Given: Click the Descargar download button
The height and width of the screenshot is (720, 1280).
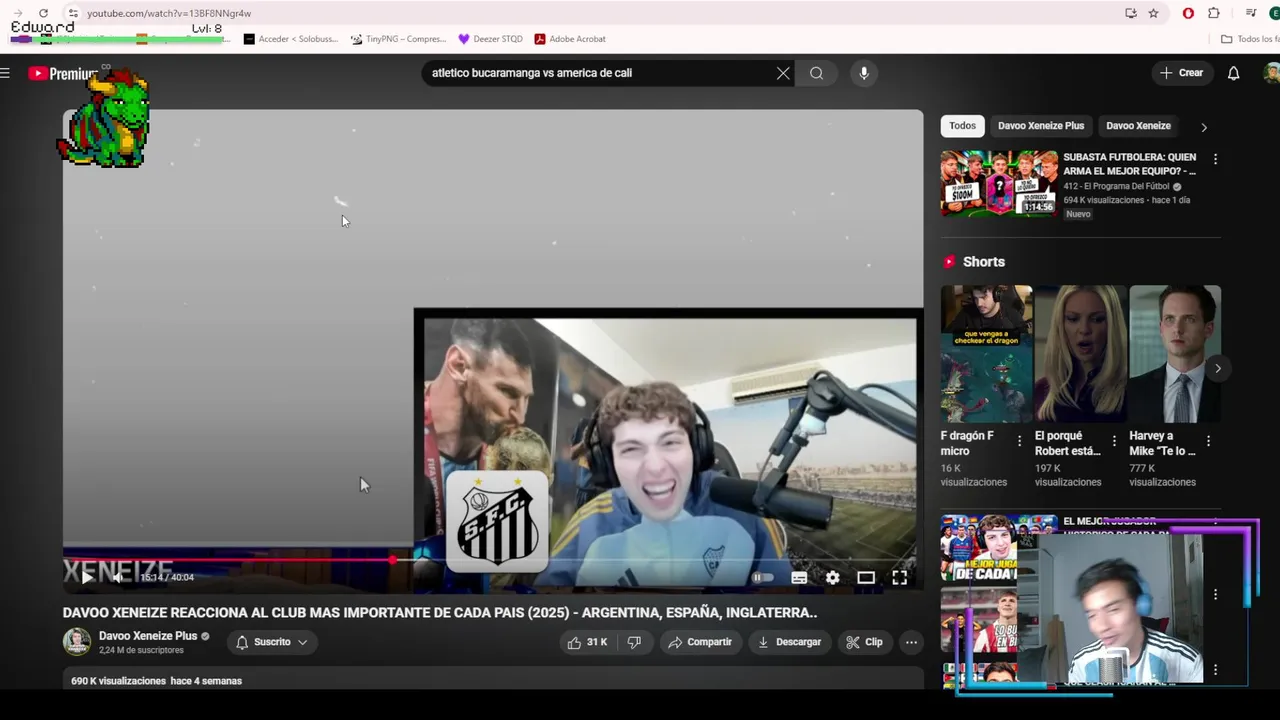Looking at the screenshot, I should click(789, 642).
